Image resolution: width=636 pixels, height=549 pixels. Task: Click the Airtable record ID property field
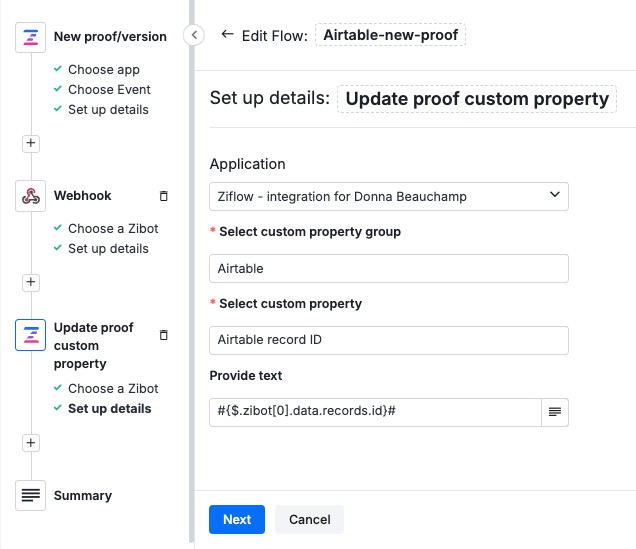[389, 340]
